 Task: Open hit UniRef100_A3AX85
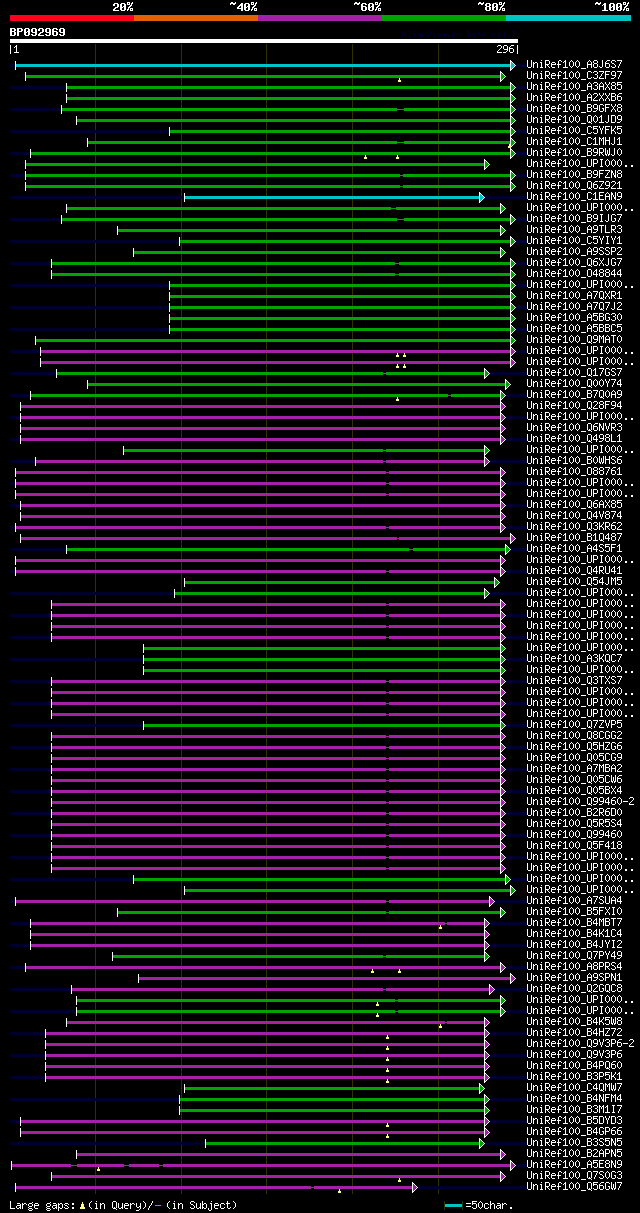coord(574,86)
